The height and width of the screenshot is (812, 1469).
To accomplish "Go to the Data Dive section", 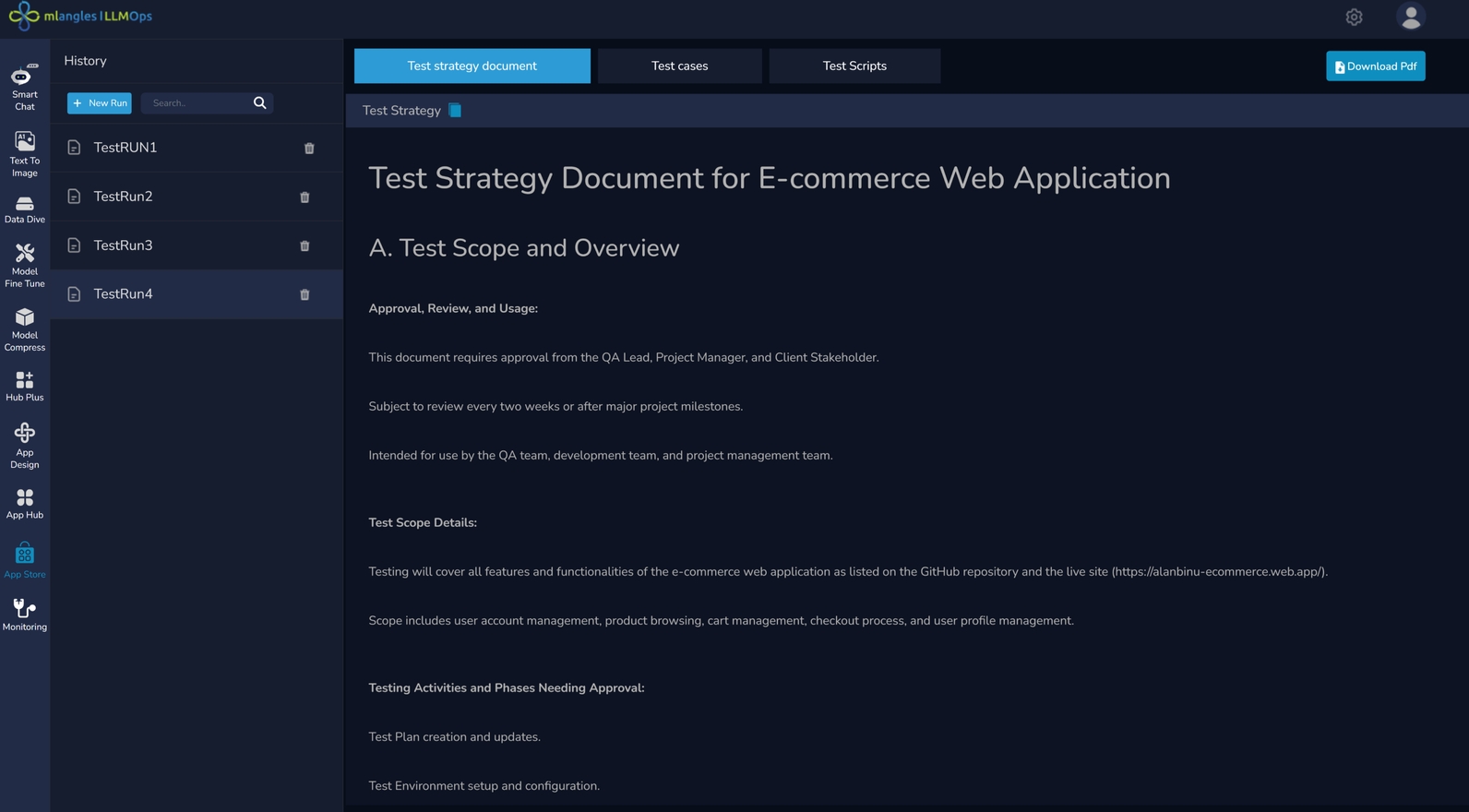I will click(x=25, y=209).
